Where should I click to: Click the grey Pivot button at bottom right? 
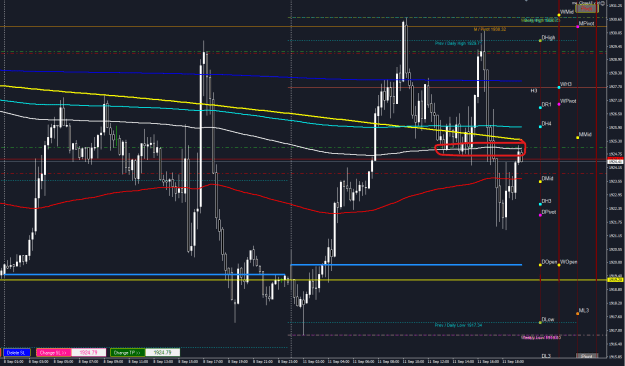pyautogui.click(x=587, y=356)
